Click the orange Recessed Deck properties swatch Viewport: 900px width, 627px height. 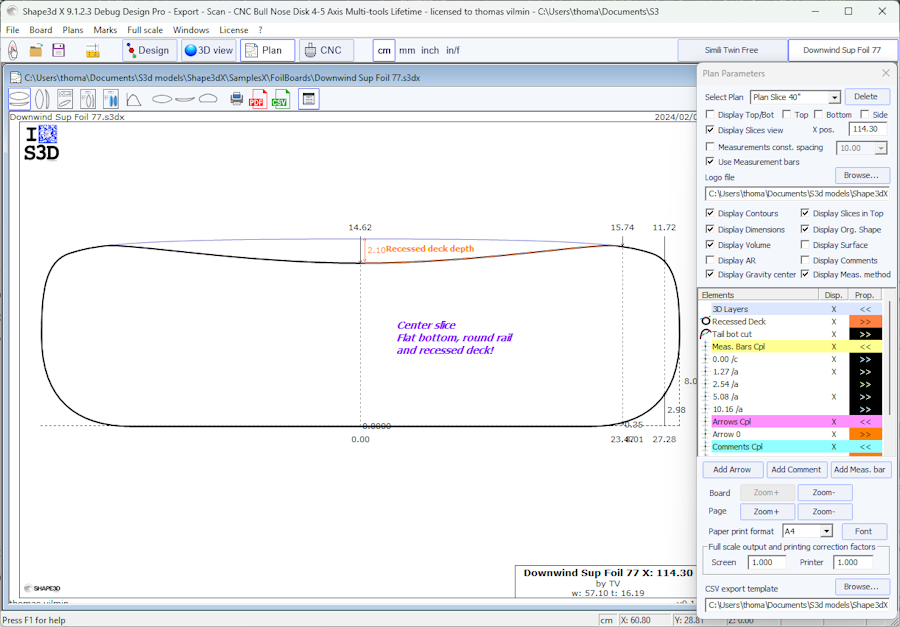865,322
